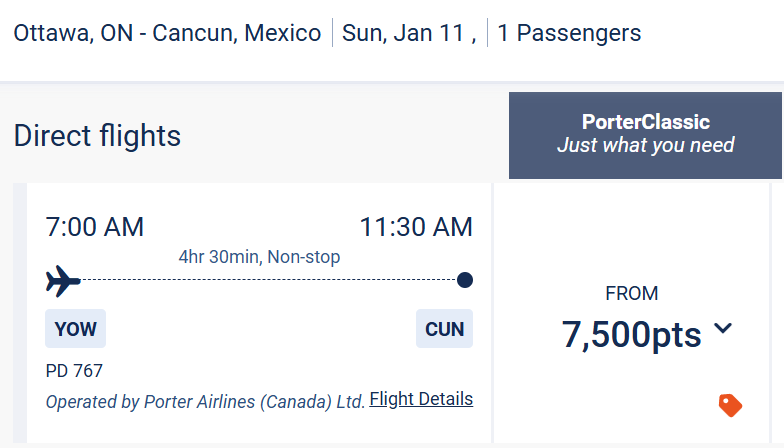Click the destination dot on the route line
The width and height of the screenshot is (784, 448).
(464, 280)
